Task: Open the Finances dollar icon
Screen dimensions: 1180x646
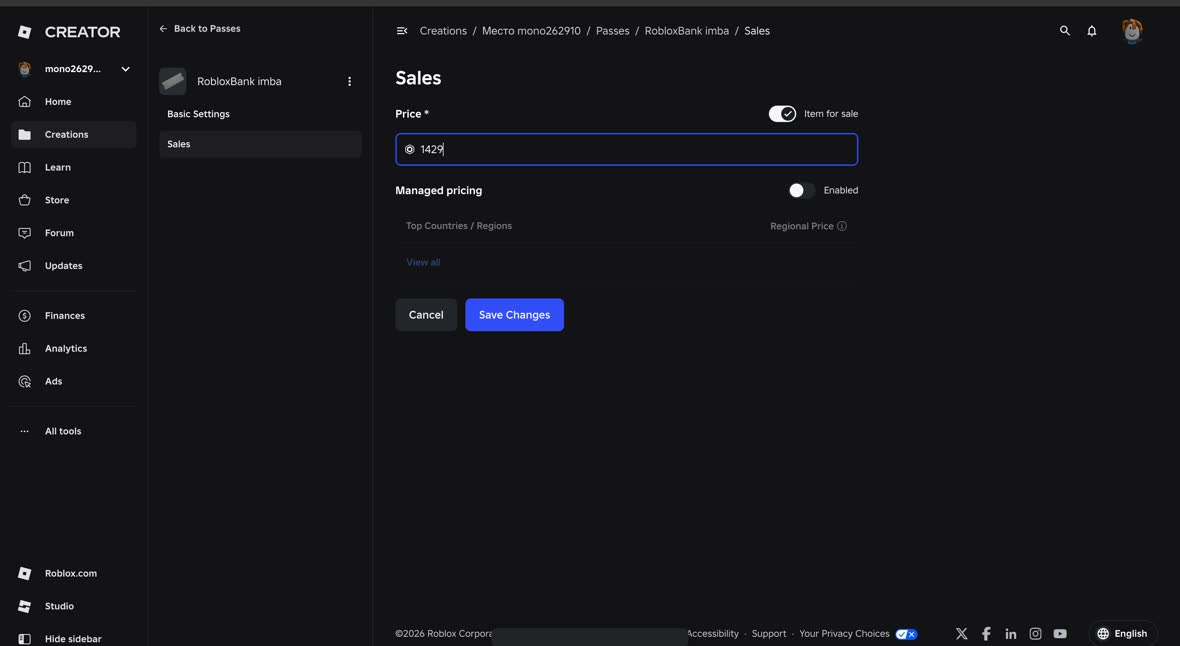Action: point(25,315)
